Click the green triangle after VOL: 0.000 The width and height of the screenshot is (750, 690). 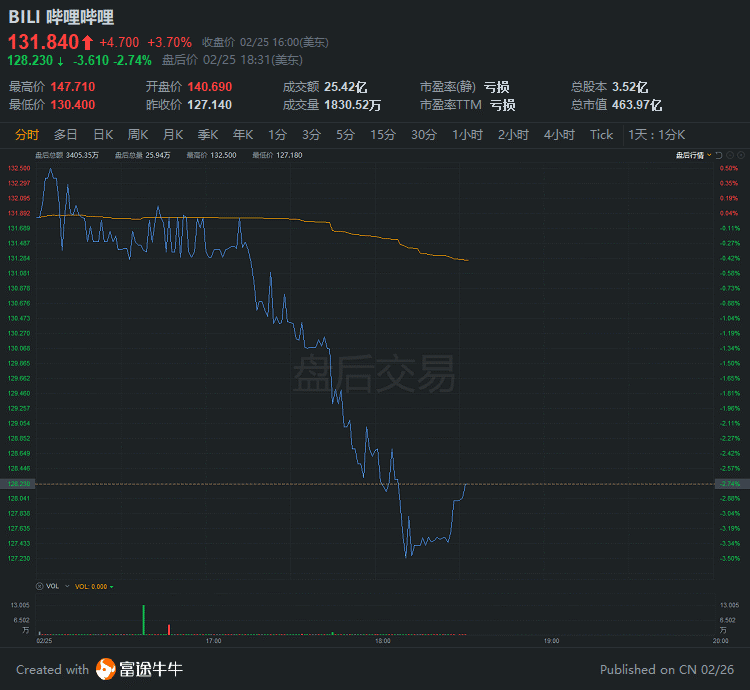[x=111, y=587]
